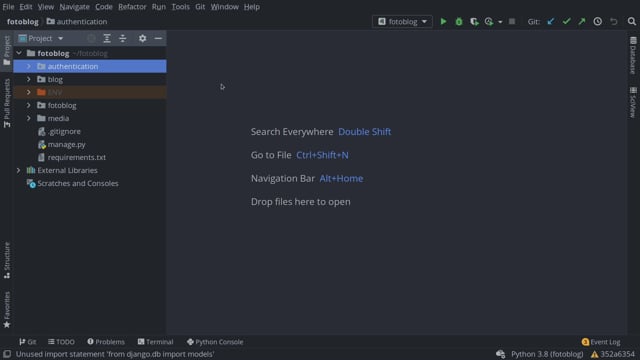This screenshot has width=640, height=360.
Task: Hide the Project tool window
Action: pos(158,38)
